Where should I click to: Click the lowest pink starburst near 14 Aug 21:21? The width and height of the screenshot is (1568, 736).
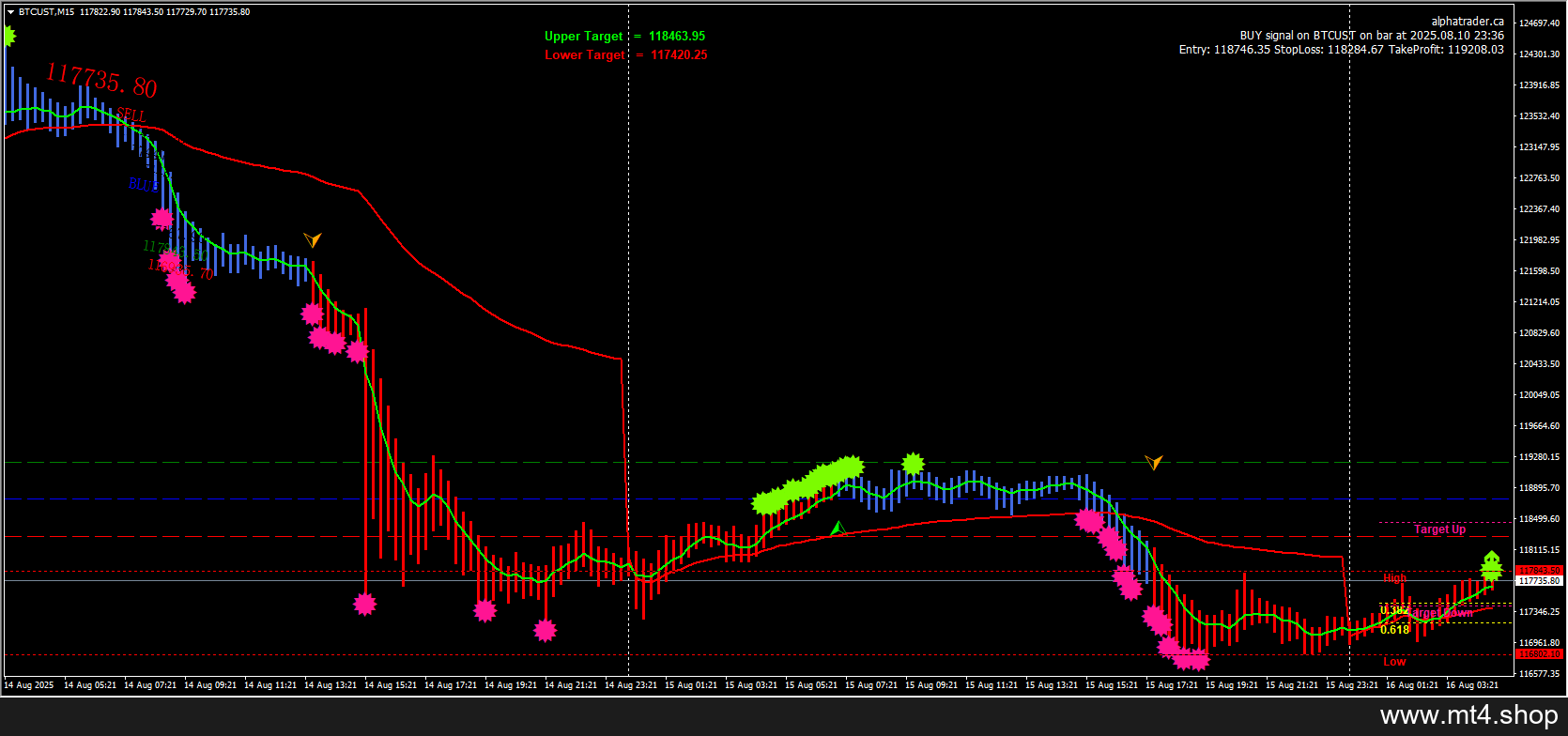(546, 630)
